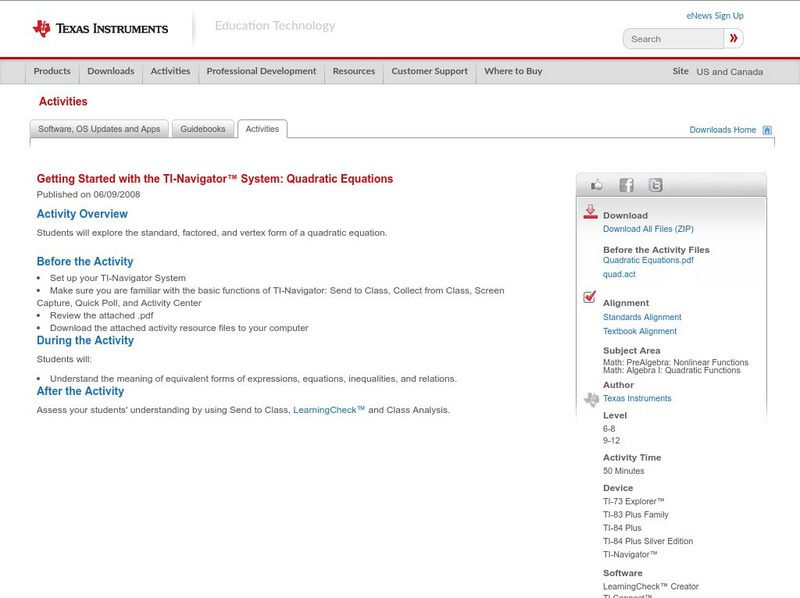Click LearningCheck™ Creator software entry
The height and width of the screenshot is (598, 800).
(651, 587)
